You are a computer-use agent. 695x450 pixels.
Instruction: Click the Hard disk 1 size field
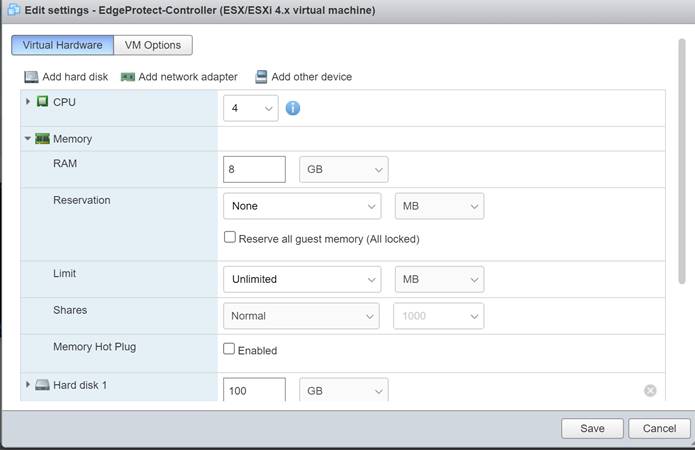tap(254, 390)
